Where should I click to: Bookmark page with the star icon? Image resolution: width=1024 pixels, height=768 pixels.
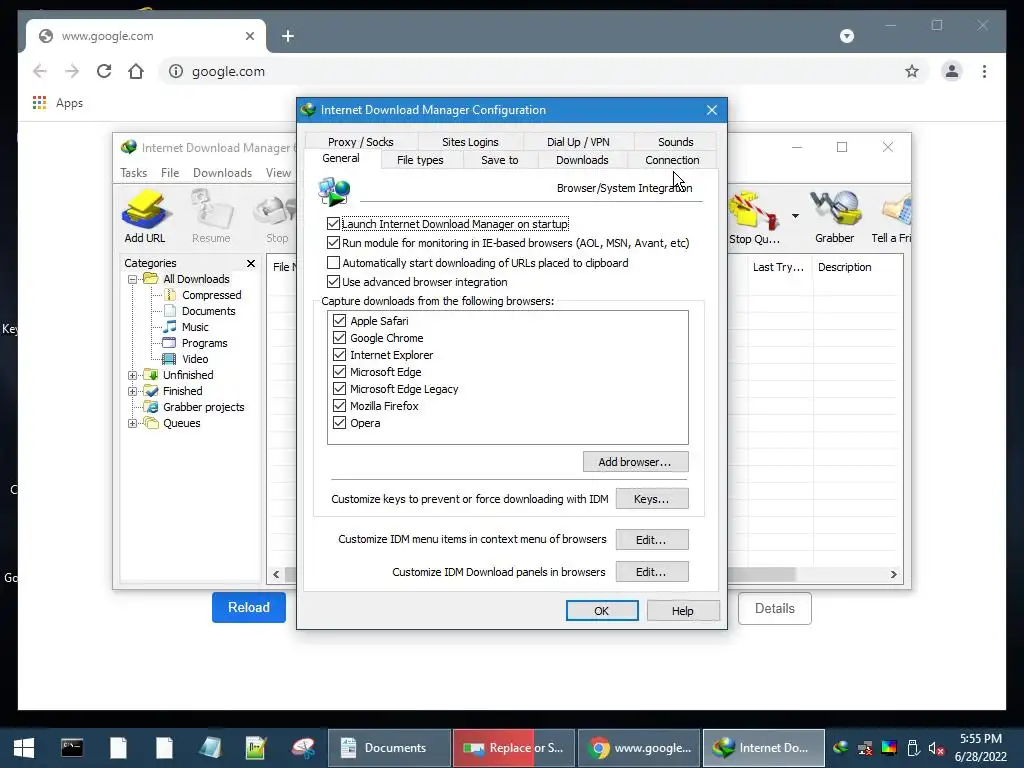912,71
